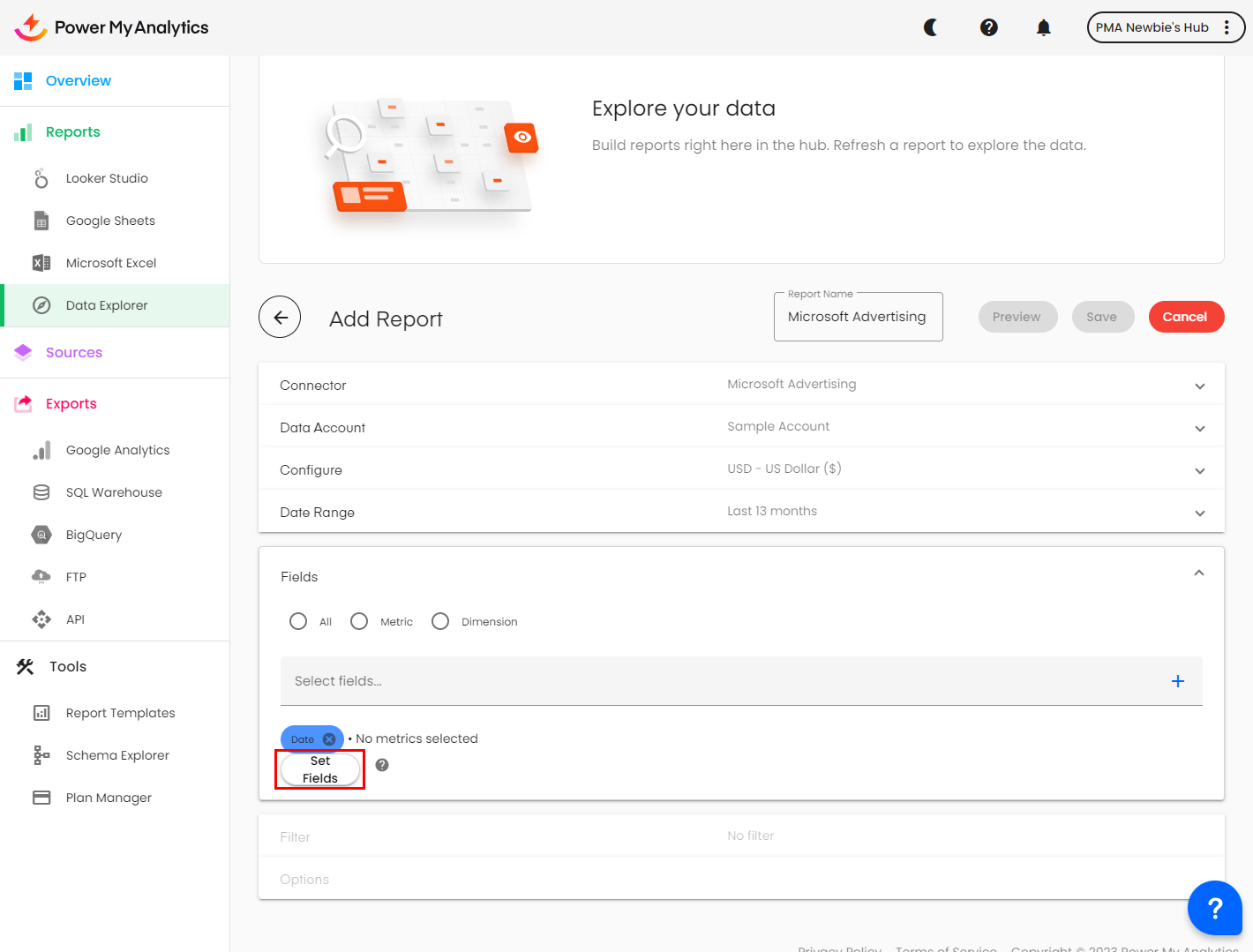Image resolution: width=1253 pixels, height=952 pixels.
Task: Select the All fields radio button
Action: coord(298,621)
